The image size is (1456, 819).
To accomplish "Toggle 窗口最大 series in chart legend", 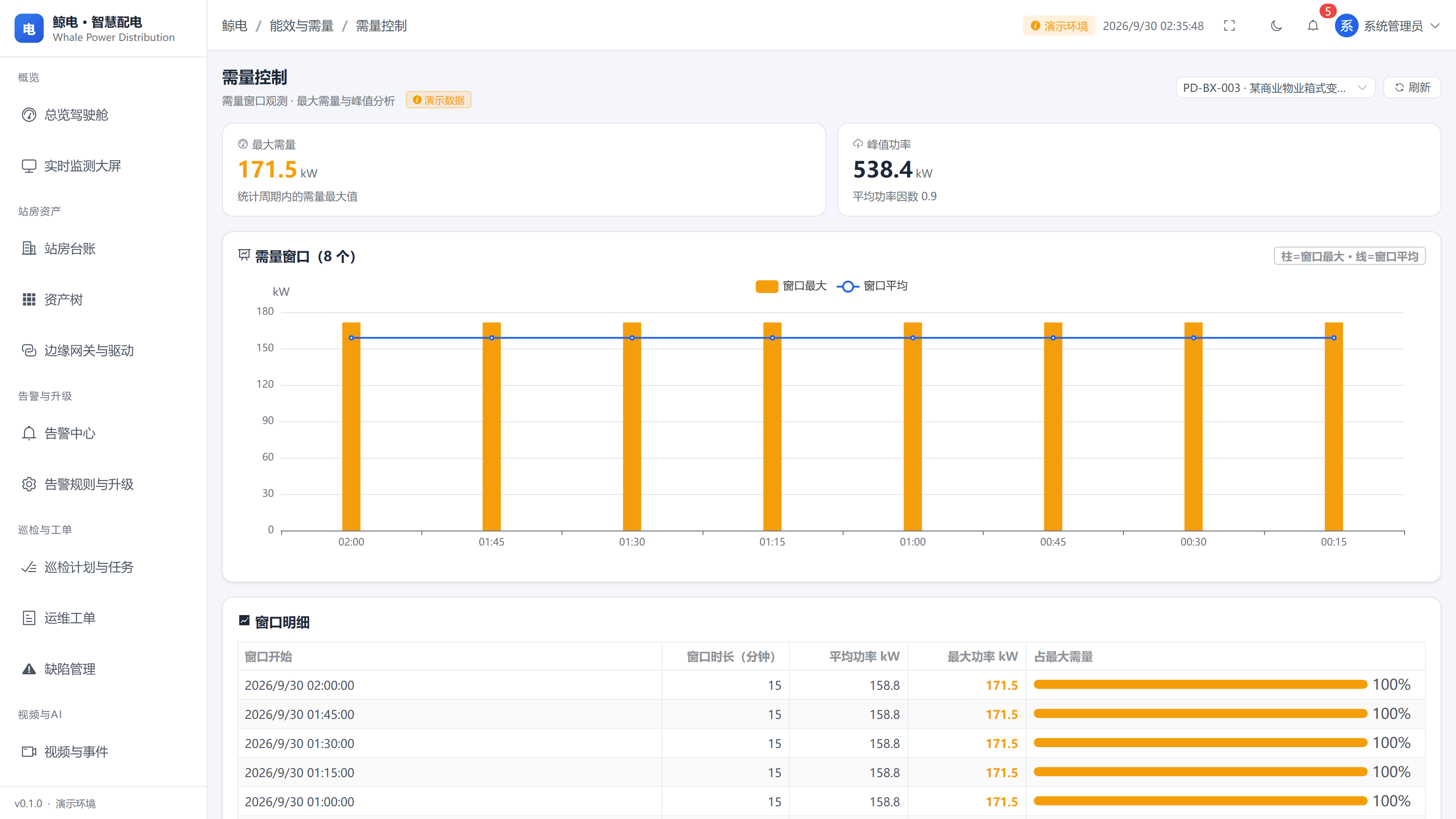I will pyautogui.click(x=791, y=286).
